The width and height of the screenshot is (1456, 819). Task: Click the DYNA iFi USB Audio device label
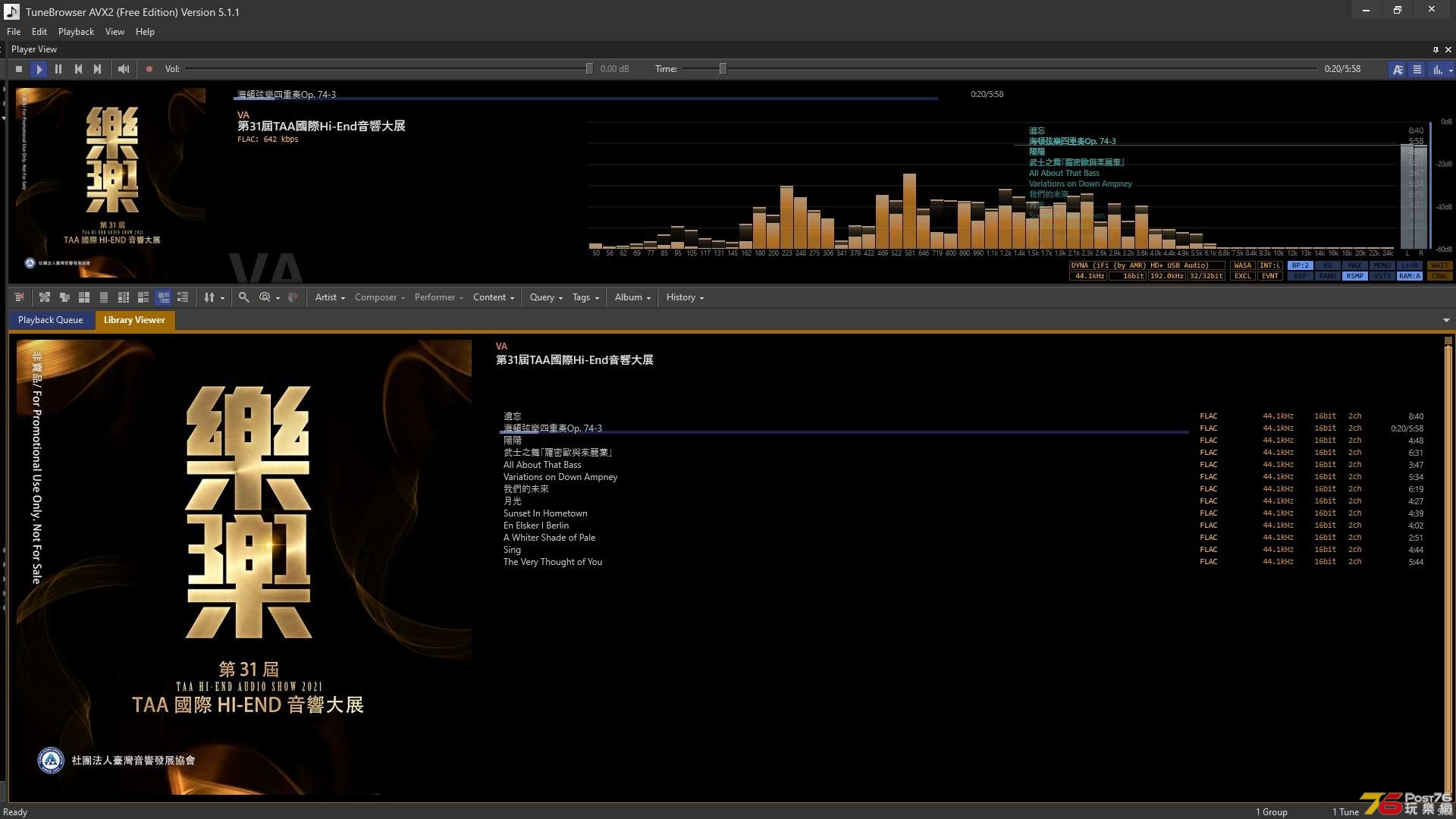click(x=1147, y=265)
